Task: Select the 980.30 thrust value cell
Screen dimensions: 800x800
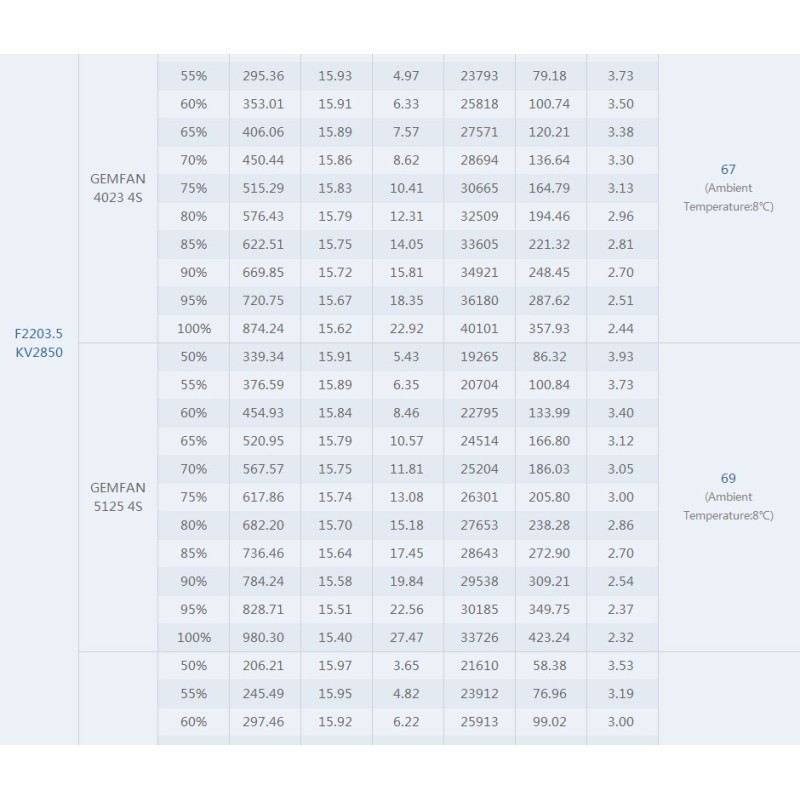Action: coord(263,637)
